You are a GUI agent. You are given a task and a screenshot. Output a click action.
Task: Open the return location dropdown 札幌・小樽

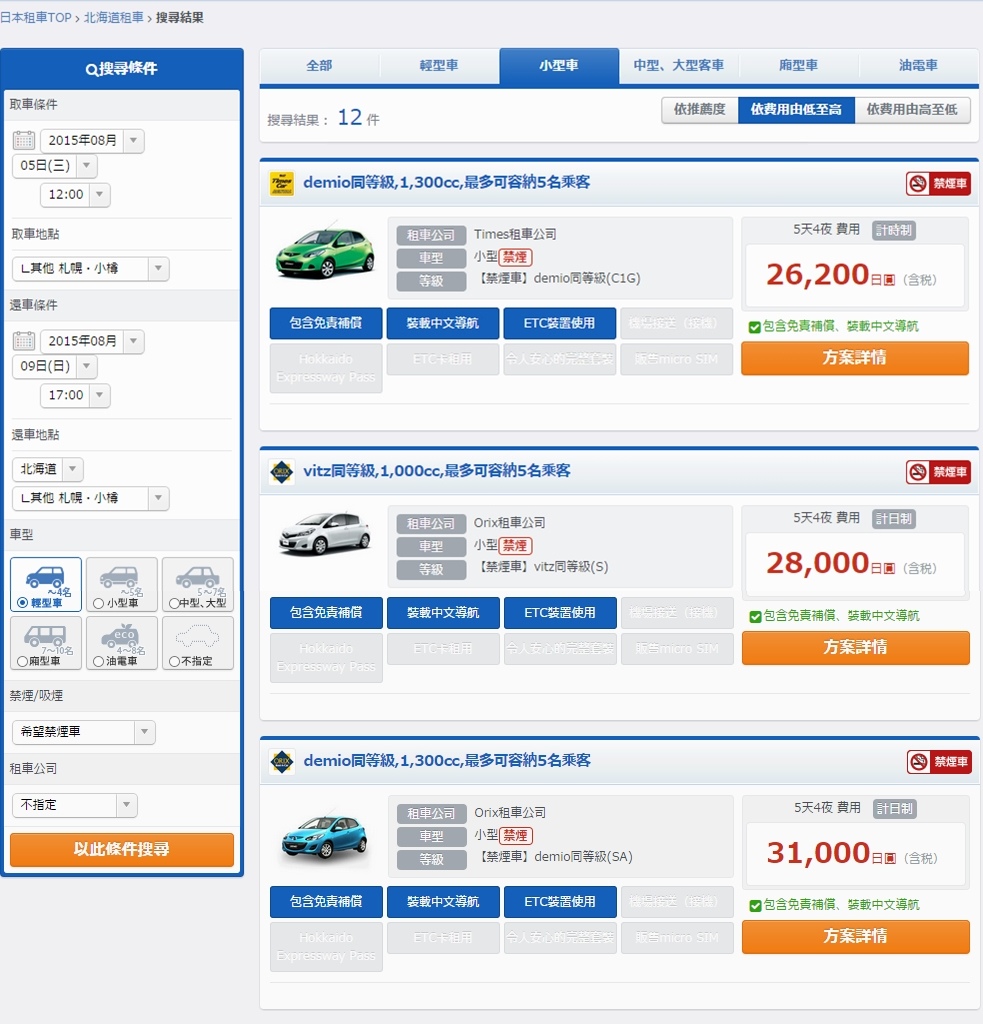(x=91, y=498)
